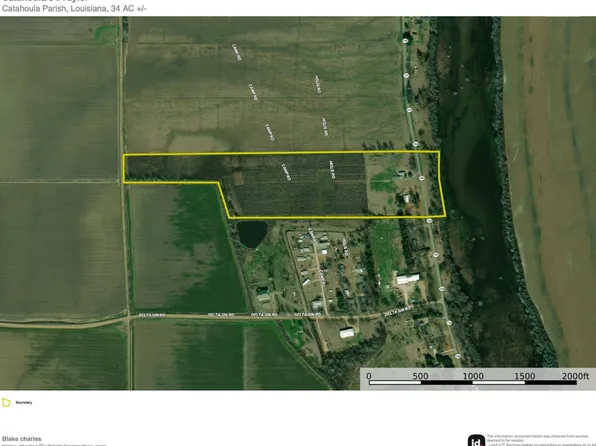Image resolution: width=596 pixels, height=446 pixels.
Task: Click the black 'id' logo icon
Action: coord(476,441)
